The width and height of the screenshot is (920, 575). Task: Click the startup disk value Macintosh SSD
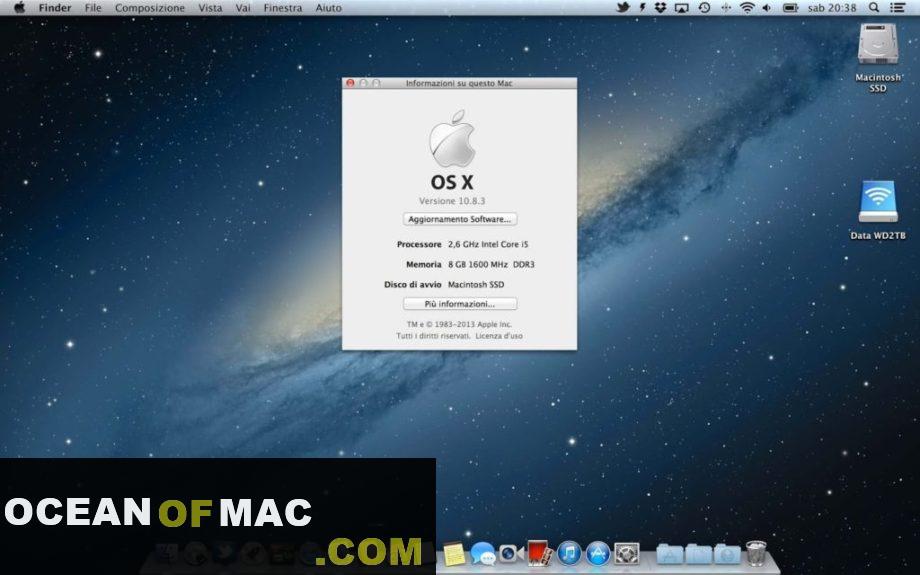476,285
